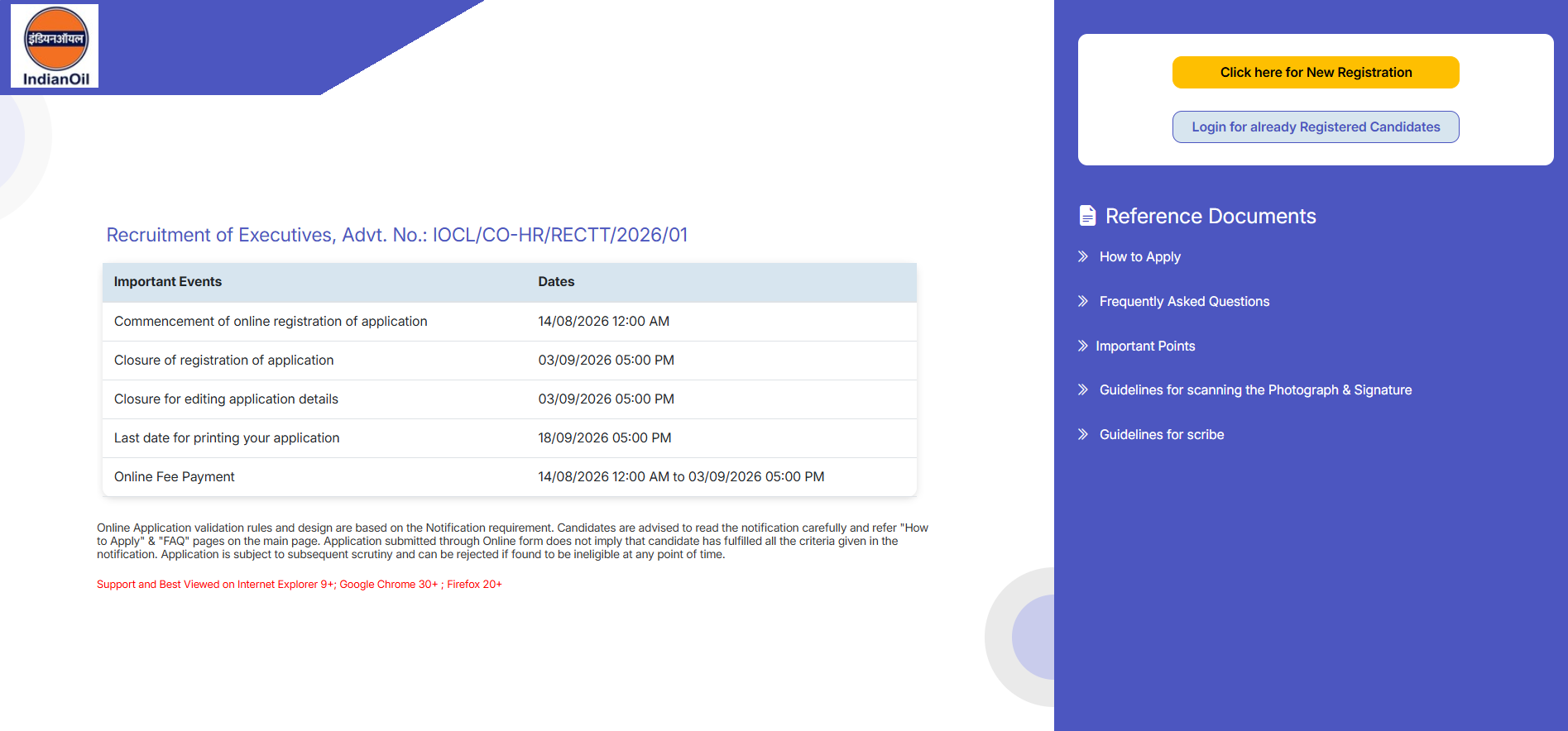Click the Reference Documents heading
The image size is (1568, 731).
click(x=1211, y=216)
